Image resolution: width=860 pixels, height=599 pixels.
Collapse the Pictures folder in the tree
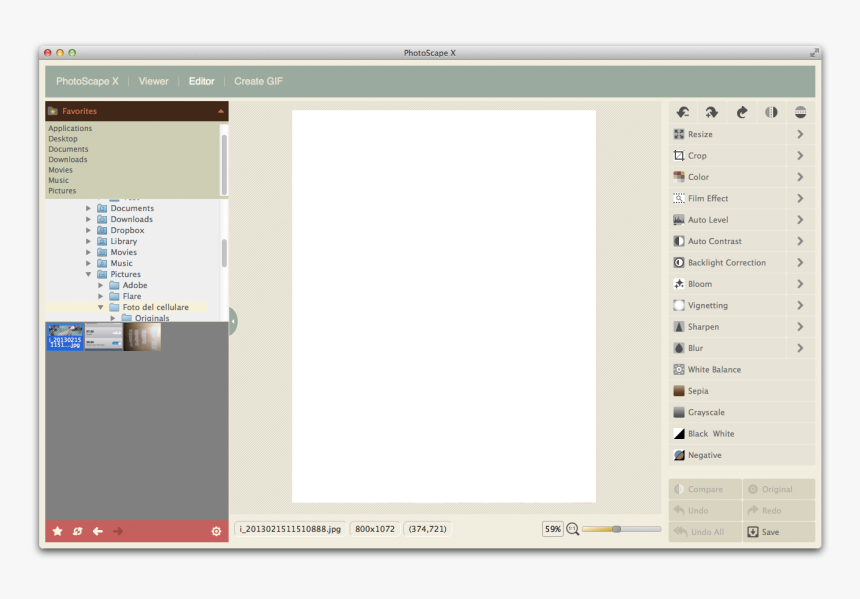(x=88, y=274)
